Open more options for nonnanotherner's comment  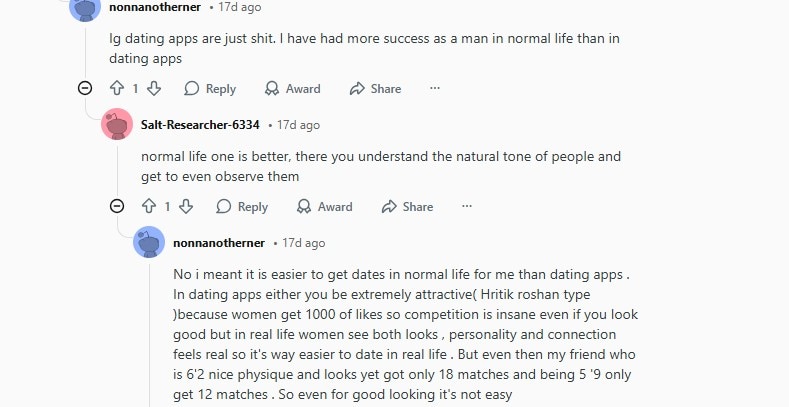coord(435,89)
